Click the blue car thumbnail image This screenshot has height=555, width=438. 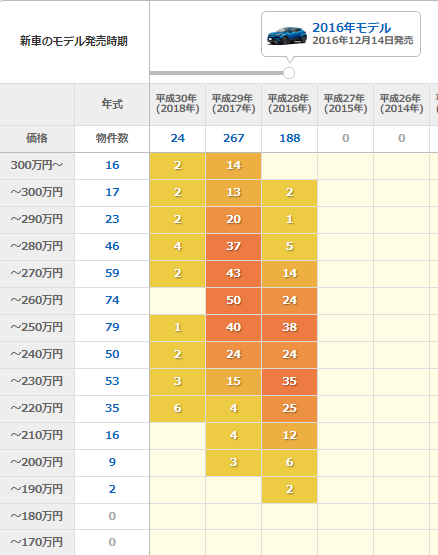[x=287, y=35]
